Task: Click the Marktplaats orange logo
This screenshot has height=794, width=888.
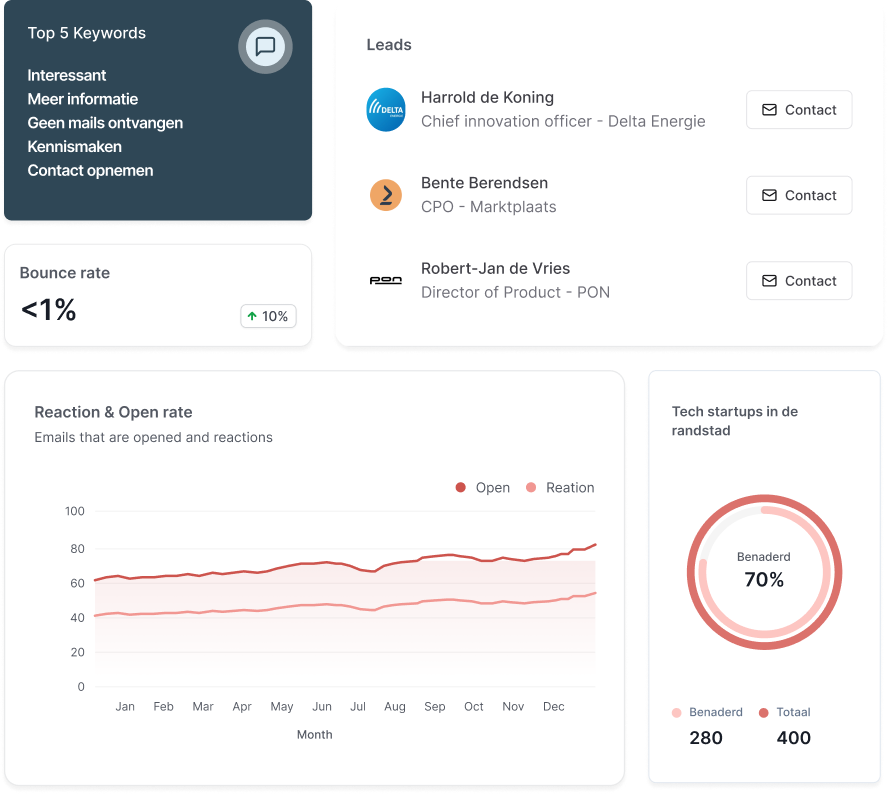Action: click(386, 195)
